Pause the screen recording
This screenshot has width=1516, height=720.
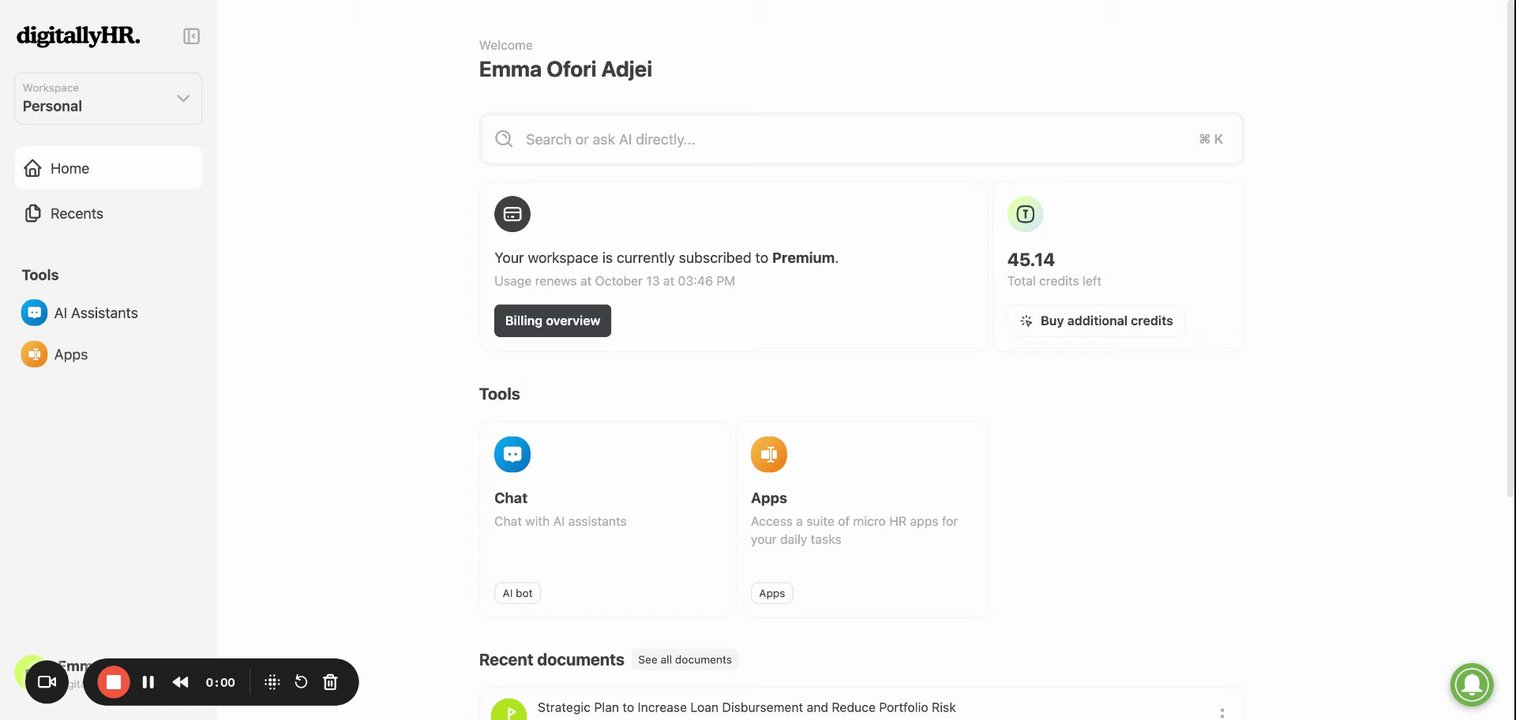click(148, 682)
